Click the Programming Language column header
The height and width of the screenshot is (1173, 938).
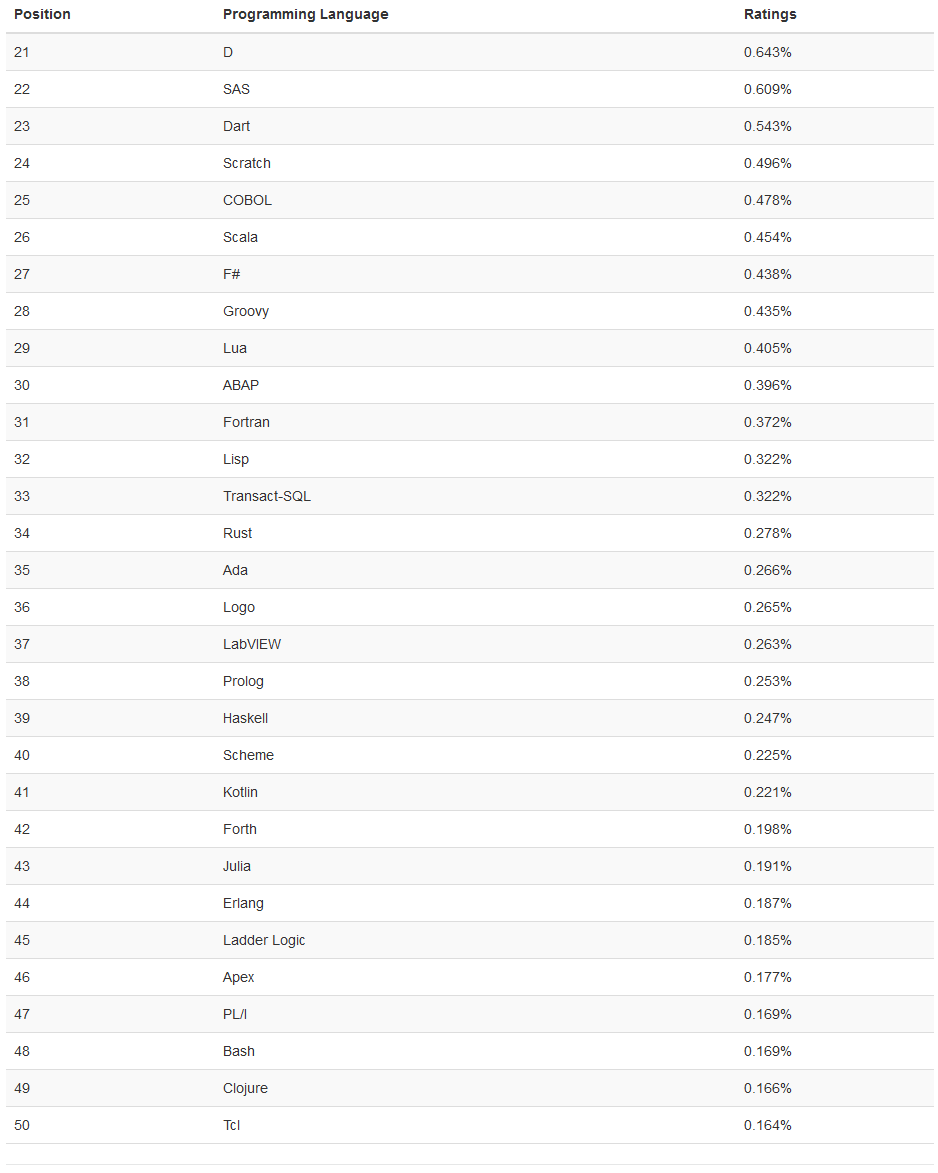point(305,14)
